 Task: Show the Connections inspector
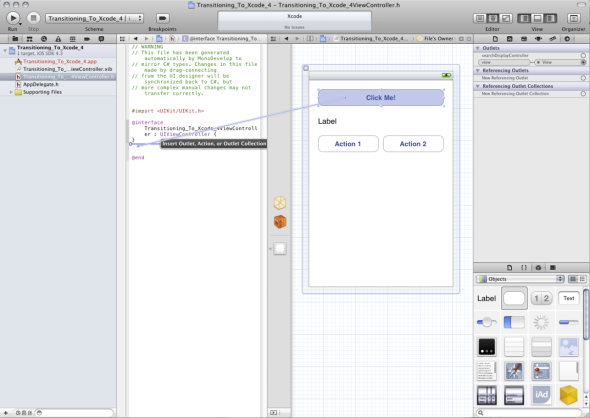click(567, 39)
